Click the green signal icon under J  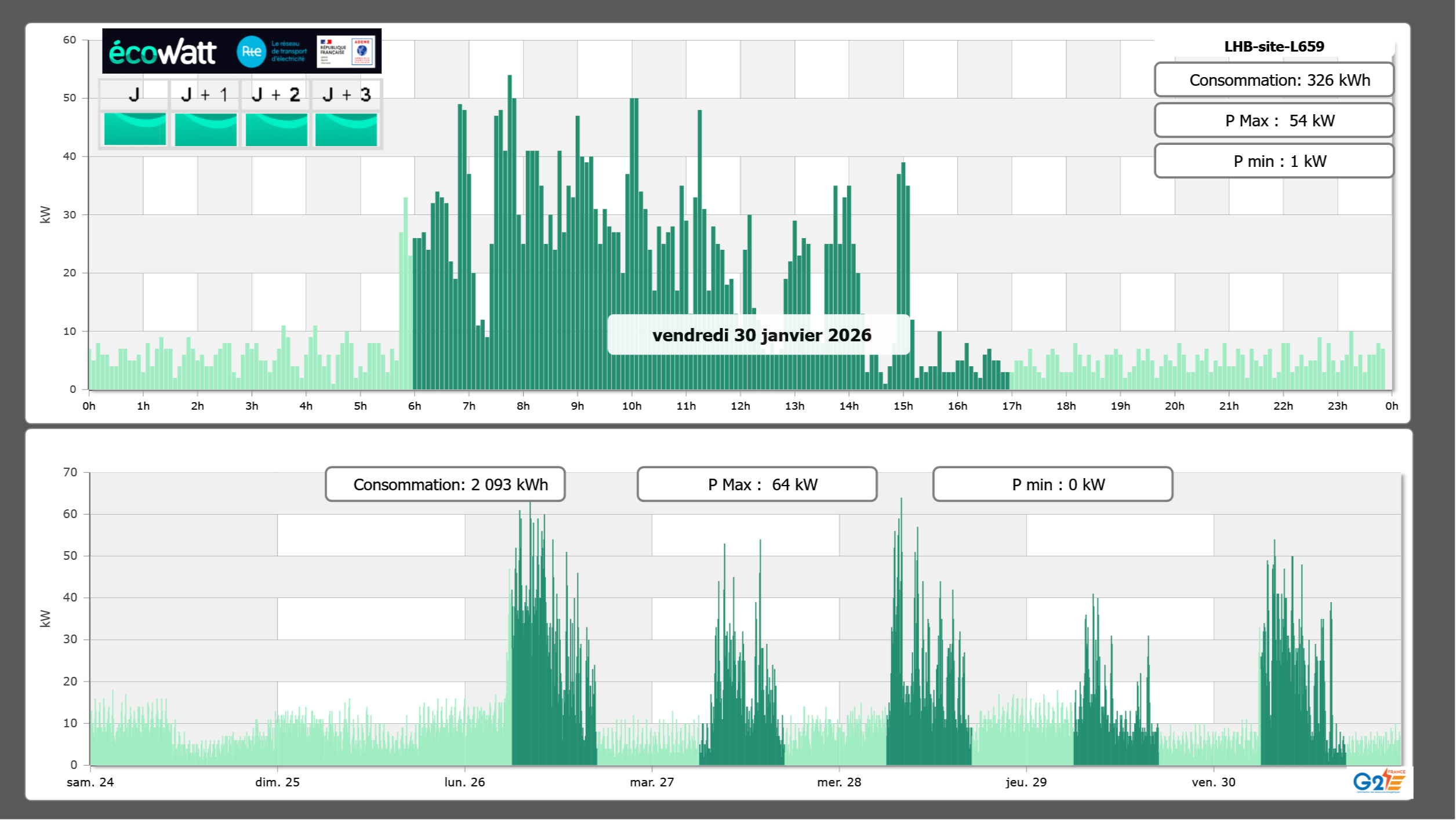tap(135, 129)
